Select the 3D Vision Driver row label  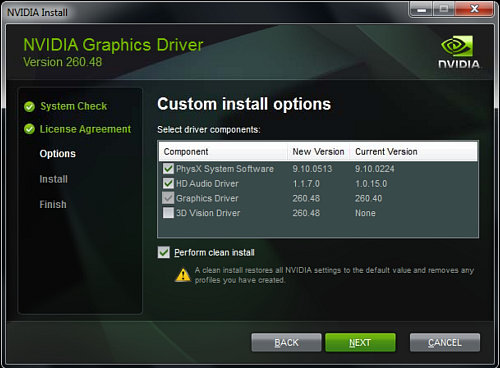(208, 213)
